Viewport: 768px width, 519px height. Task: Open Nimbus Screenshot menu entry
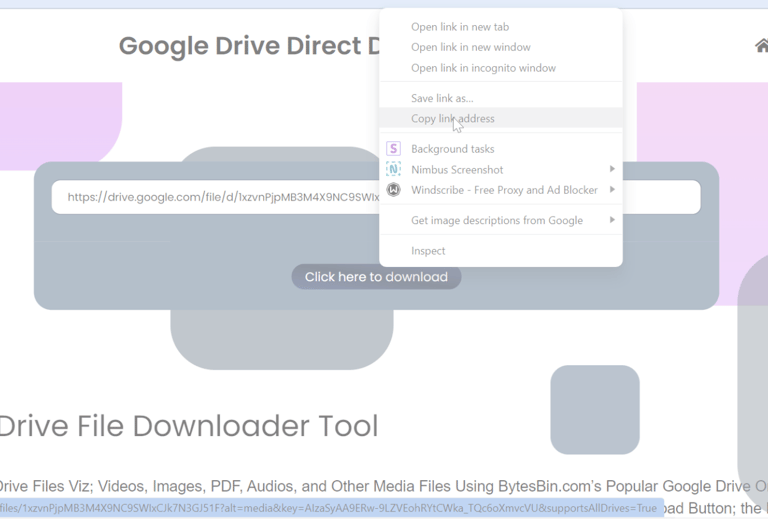pos(501,169)
